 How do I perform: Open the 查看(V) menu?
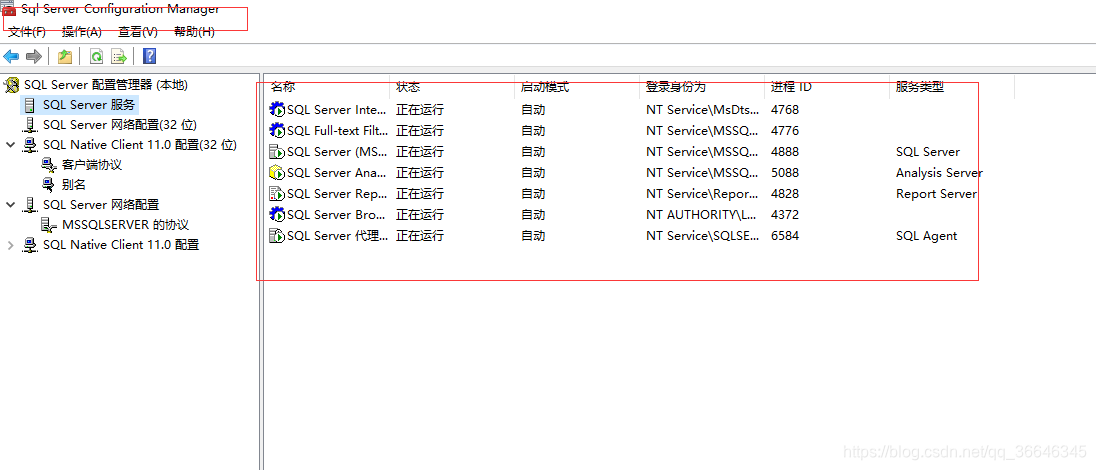138,31
